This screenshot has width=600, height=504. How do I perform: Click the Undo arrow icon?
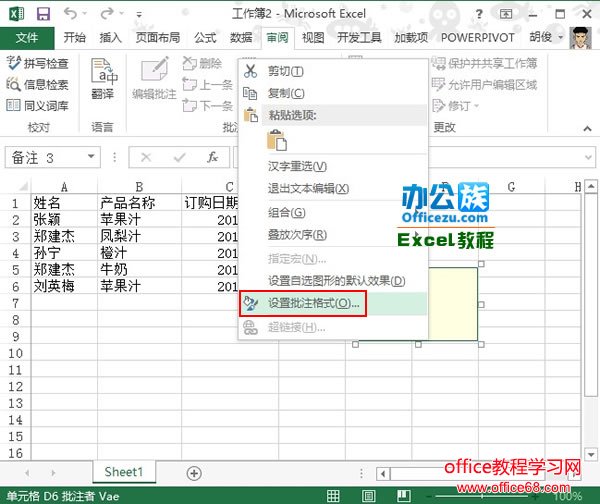(70, 14)
